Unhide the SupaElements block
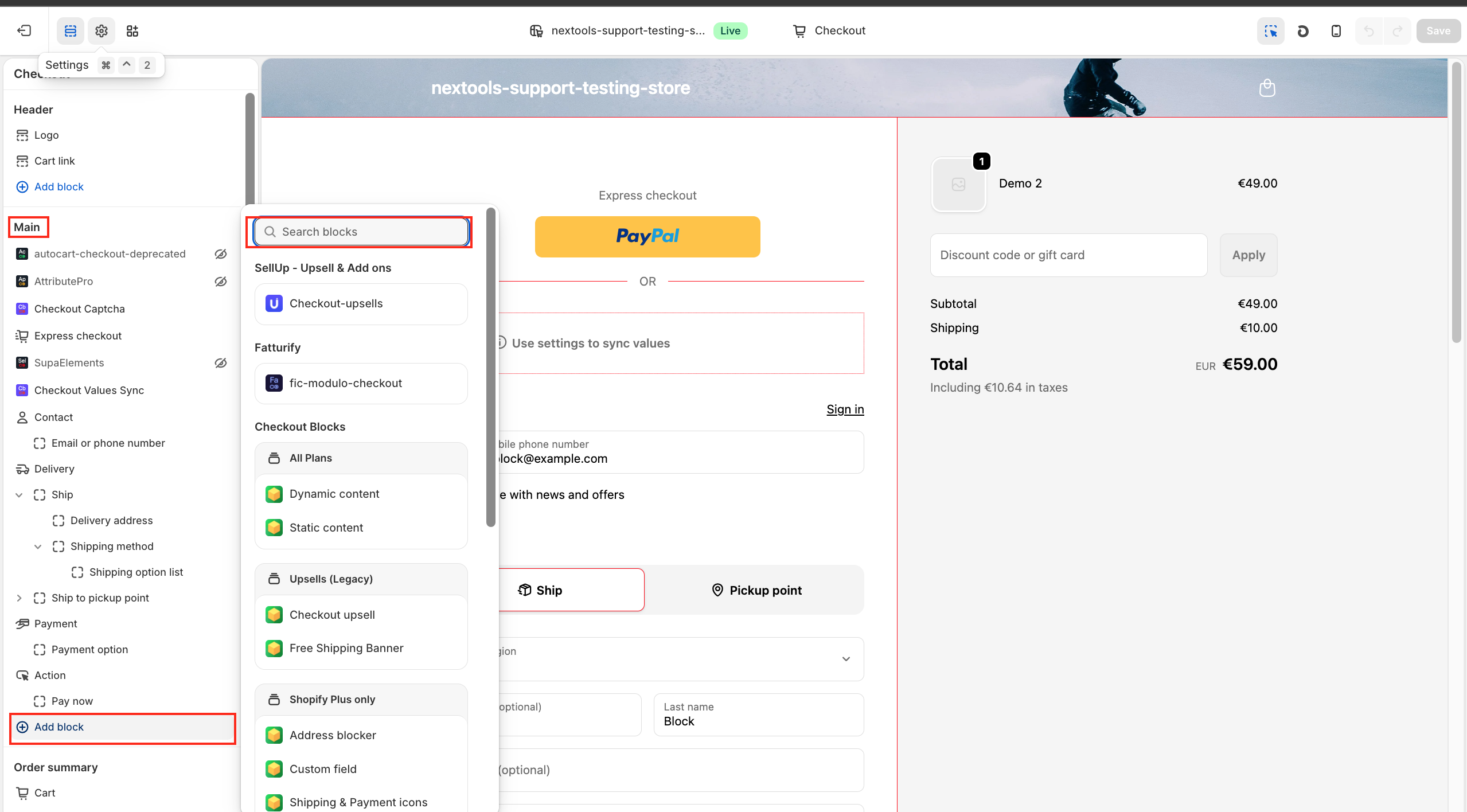 [x=221, y=363]
